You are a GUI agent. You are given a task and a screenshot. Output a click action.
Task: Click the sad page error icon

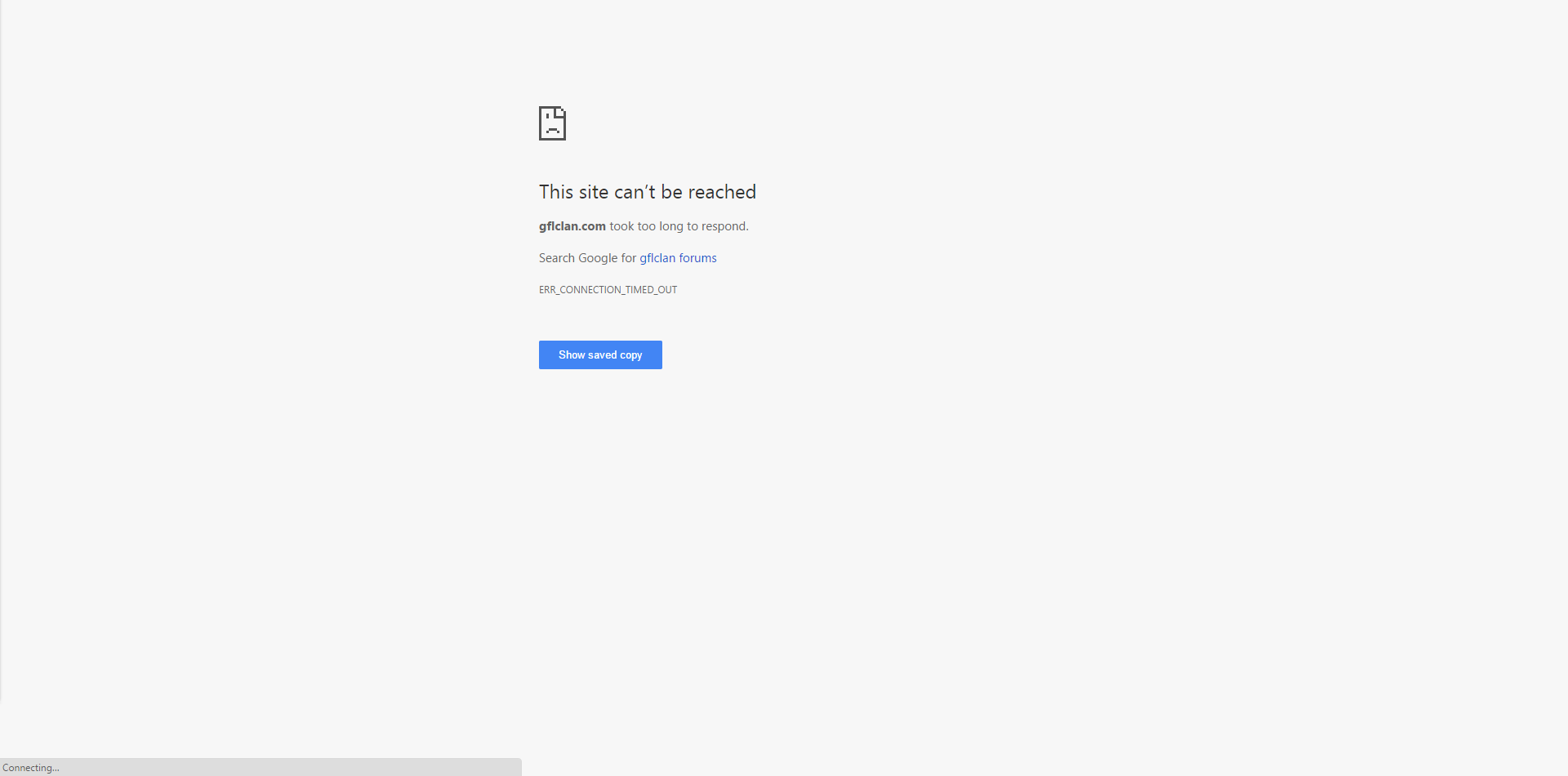552,123
